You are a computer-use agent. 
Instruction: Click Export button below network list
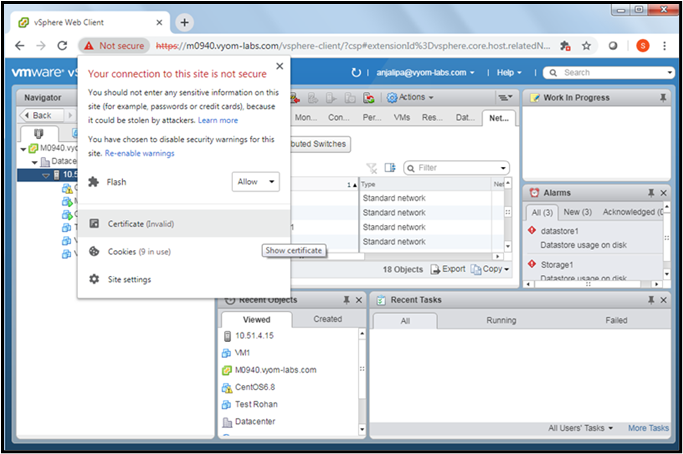448,269
